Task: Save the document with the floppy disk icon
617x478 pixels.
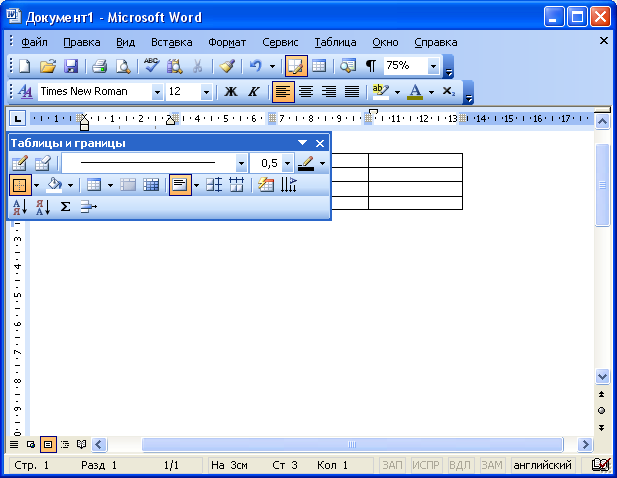Action: 71,66
